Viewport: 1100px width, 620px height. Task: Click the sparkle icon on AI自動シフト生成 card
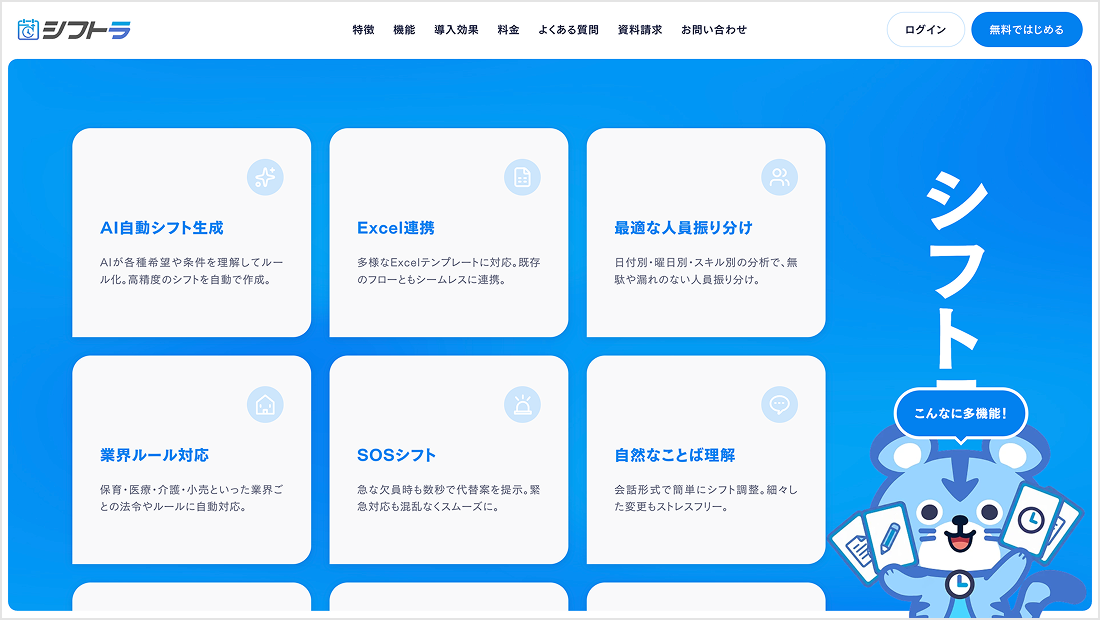[265, 177]
